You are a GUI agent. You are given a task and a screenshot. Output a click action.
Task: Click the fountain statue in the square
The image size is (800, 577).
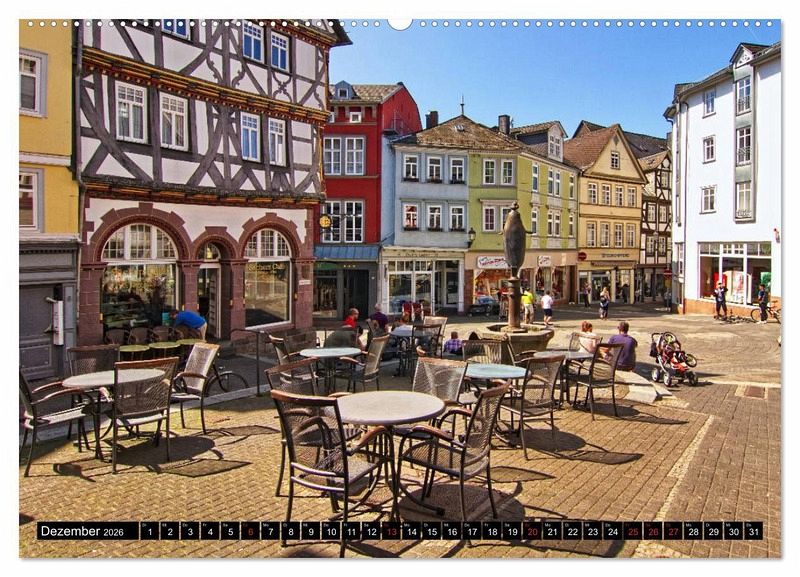pyautogui.click(x=514, y=245)
